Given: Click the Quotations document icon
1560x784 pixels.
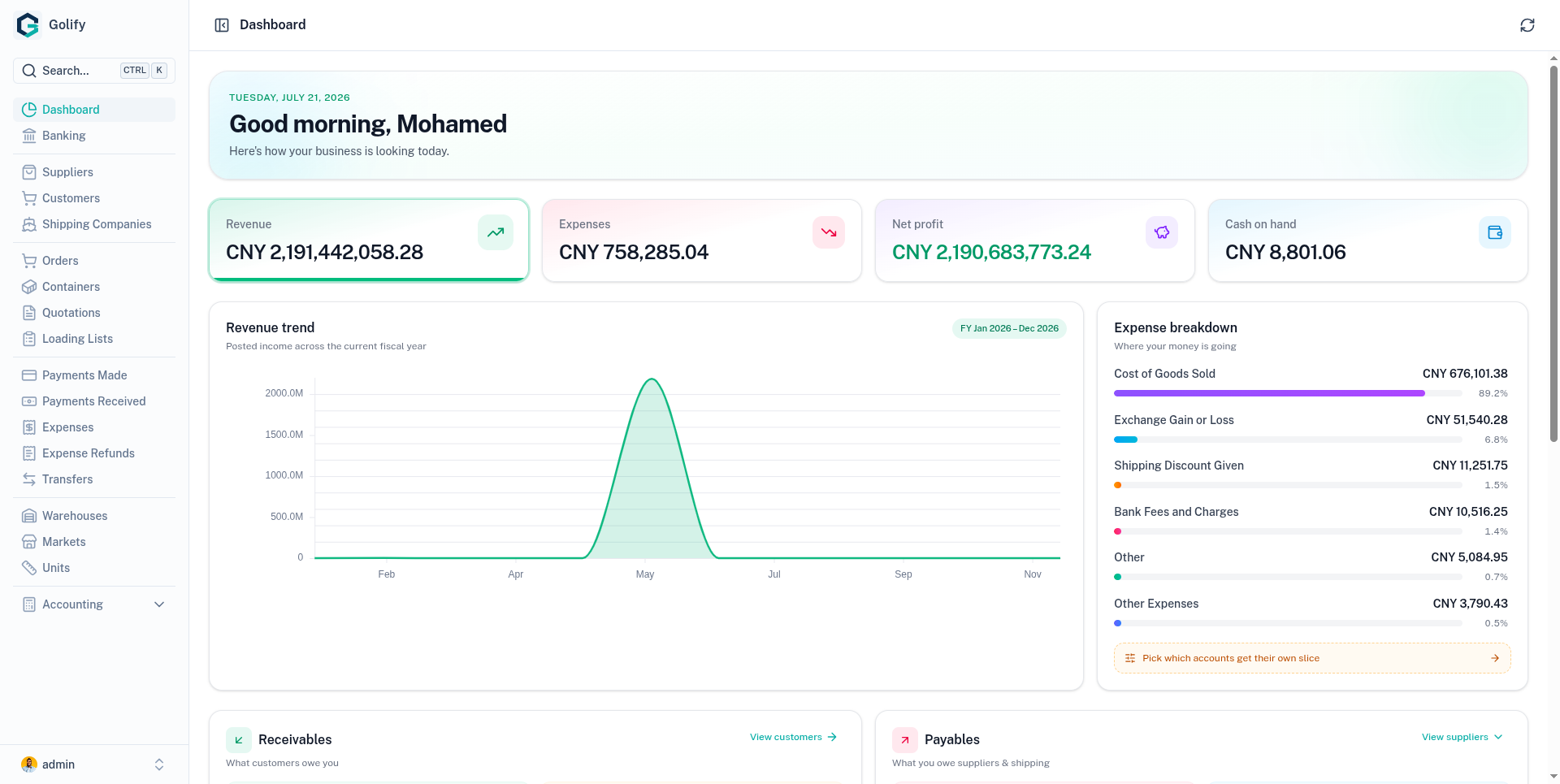Looking at the screenshot, I should [29, 313].
